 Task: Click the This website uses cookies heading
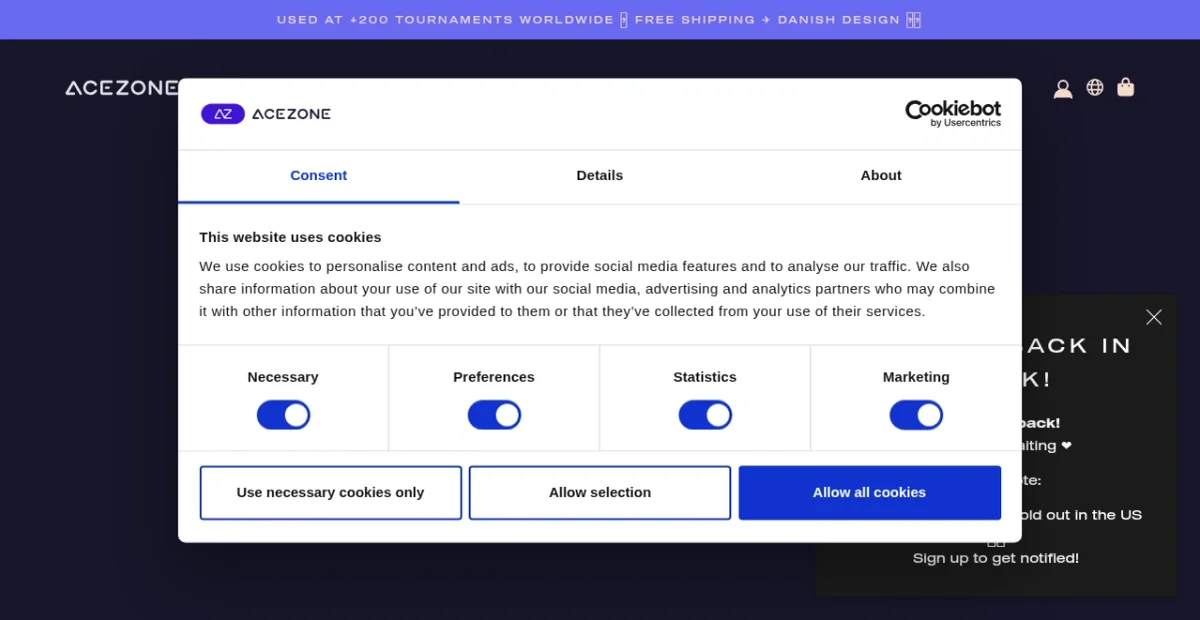(x=290, y=237)
